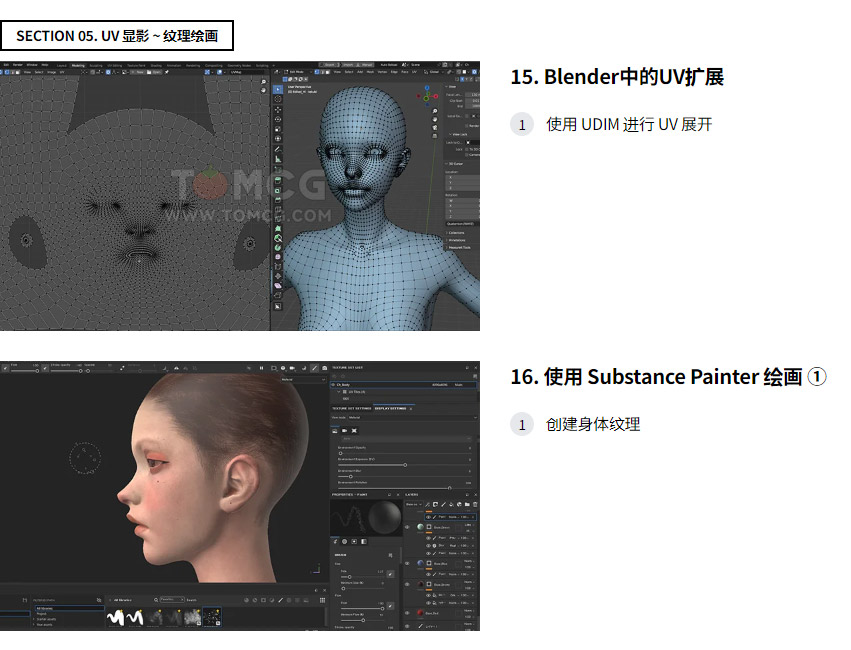Click the Substance Painter pause rendering icon
The height and width of the screenshot is (650, 851).
(262, 368)
